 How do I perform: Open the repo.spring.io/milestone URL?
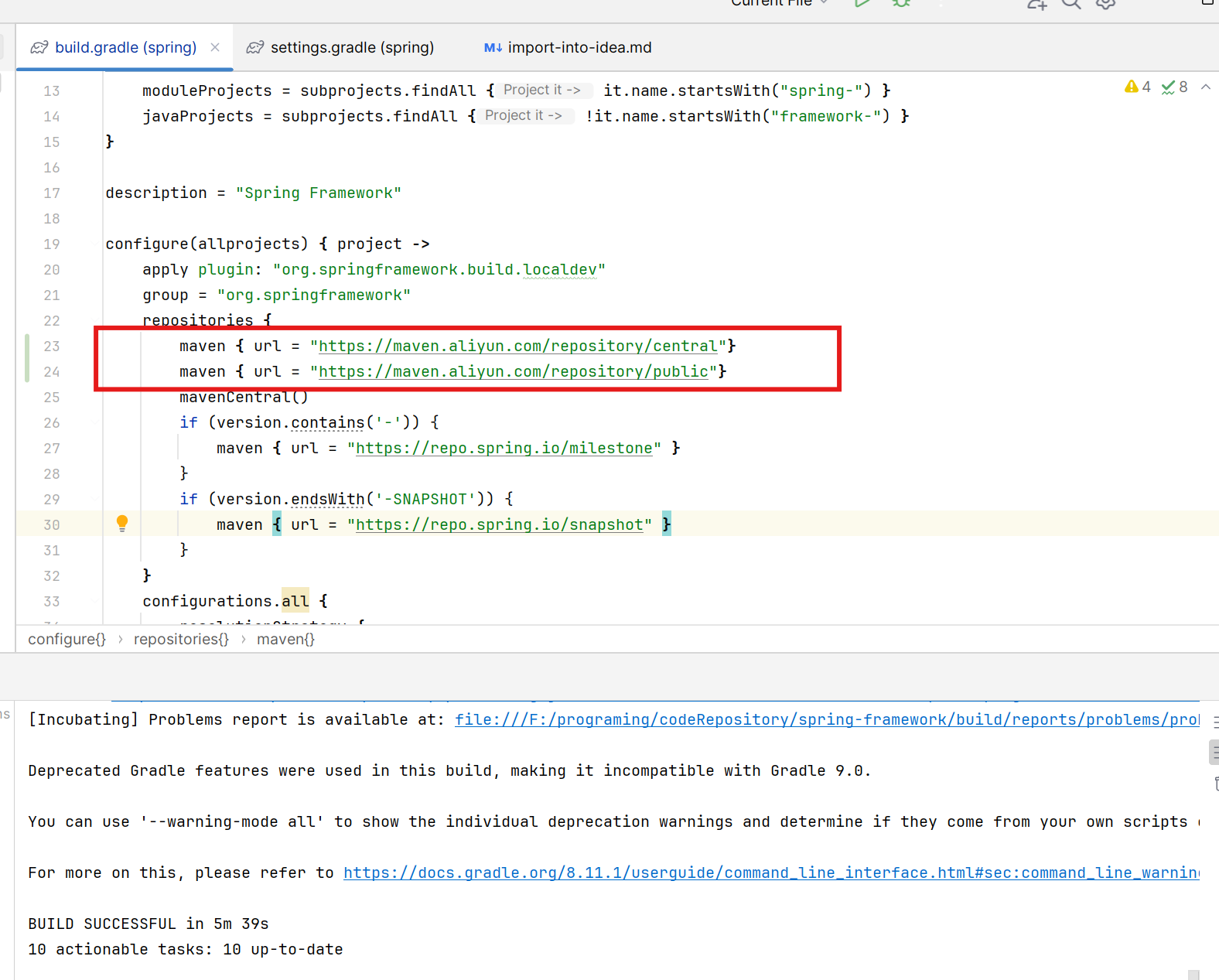point(504,448)
